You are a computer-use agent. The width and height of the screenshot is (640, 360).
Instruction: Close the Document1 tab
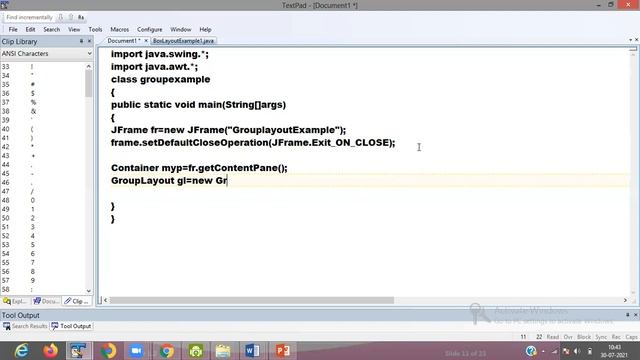(146, 41)
